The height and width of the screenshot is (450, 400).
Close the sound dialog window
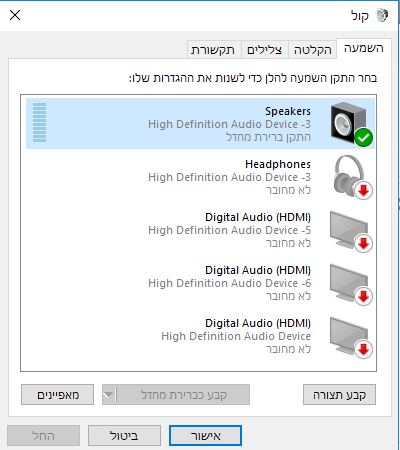point(15,15)
